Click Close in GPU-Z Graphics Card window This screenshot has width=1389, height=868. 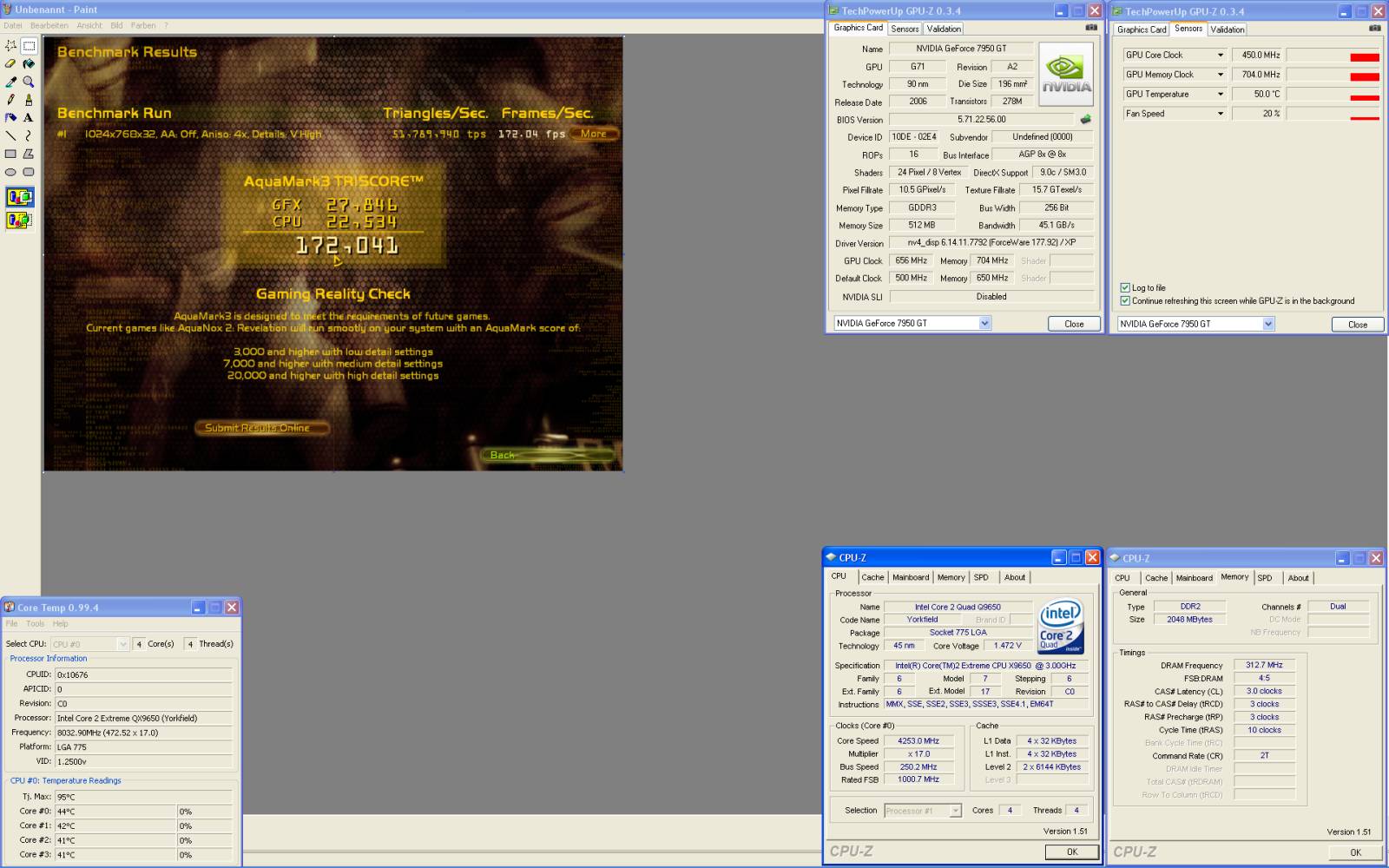(1074, 324)
